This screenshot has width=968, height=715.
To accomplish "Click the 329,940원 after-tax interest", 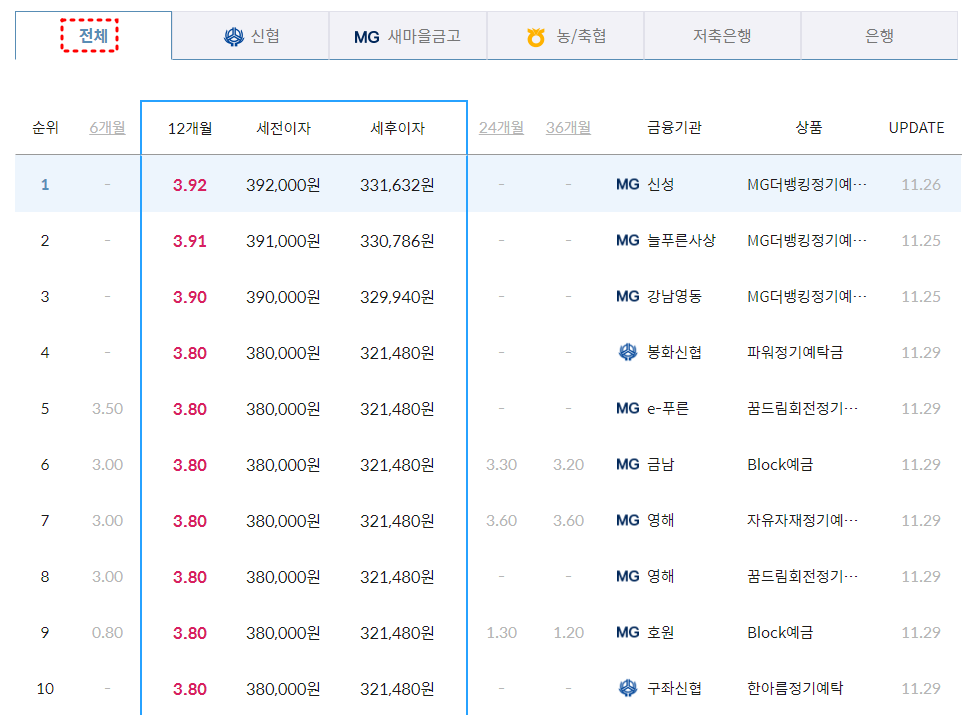I will tap(398, 298).
